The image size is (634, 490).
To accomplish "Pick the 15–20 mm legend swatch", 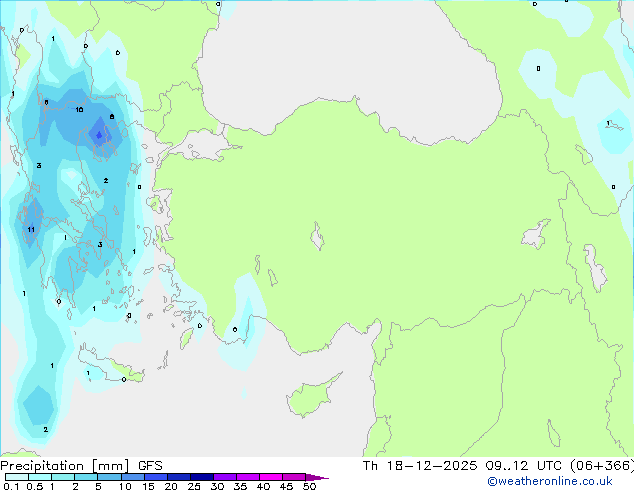I will [x=156, y=477].
